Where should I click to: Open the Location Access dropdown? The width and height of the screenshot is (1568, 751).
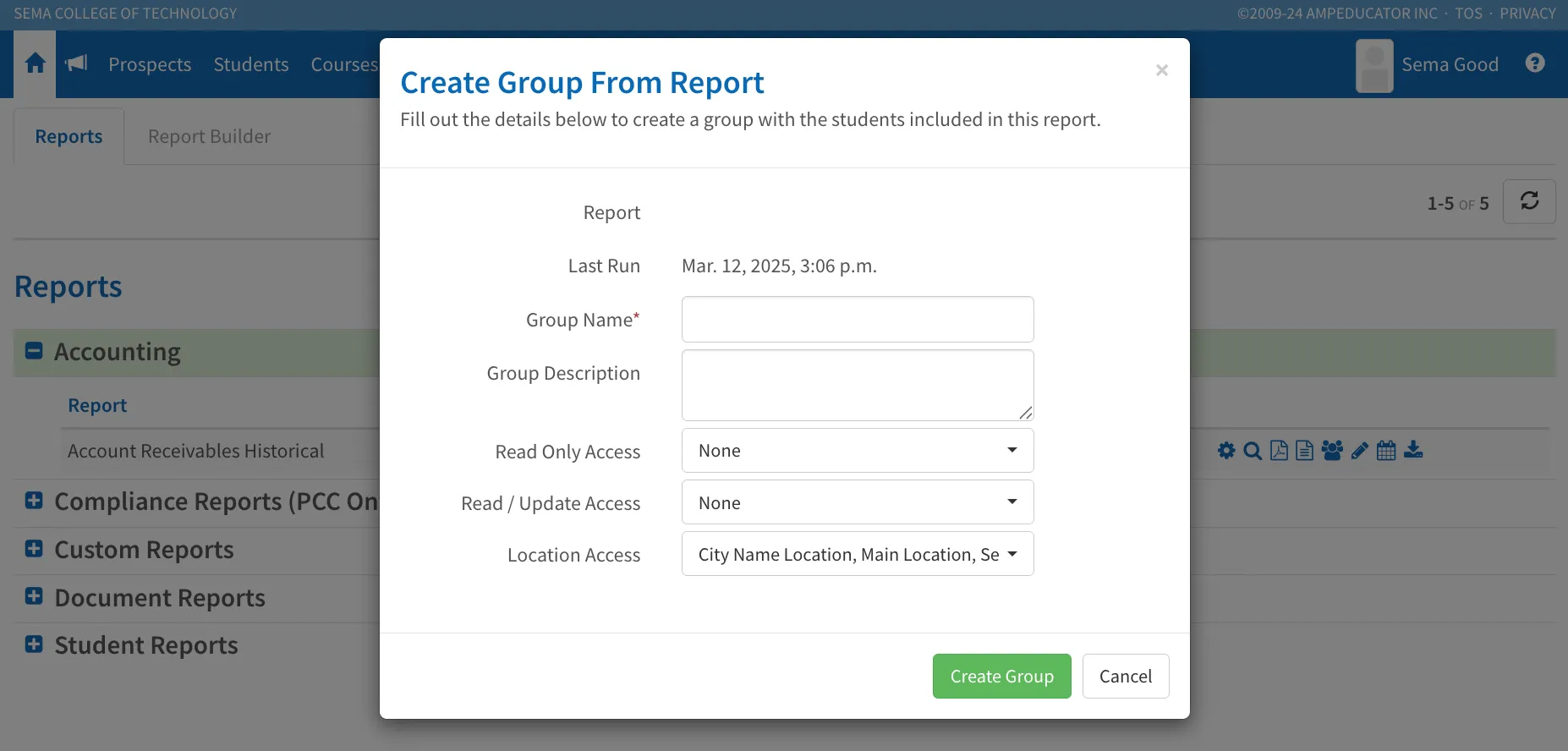coord(858,554)
